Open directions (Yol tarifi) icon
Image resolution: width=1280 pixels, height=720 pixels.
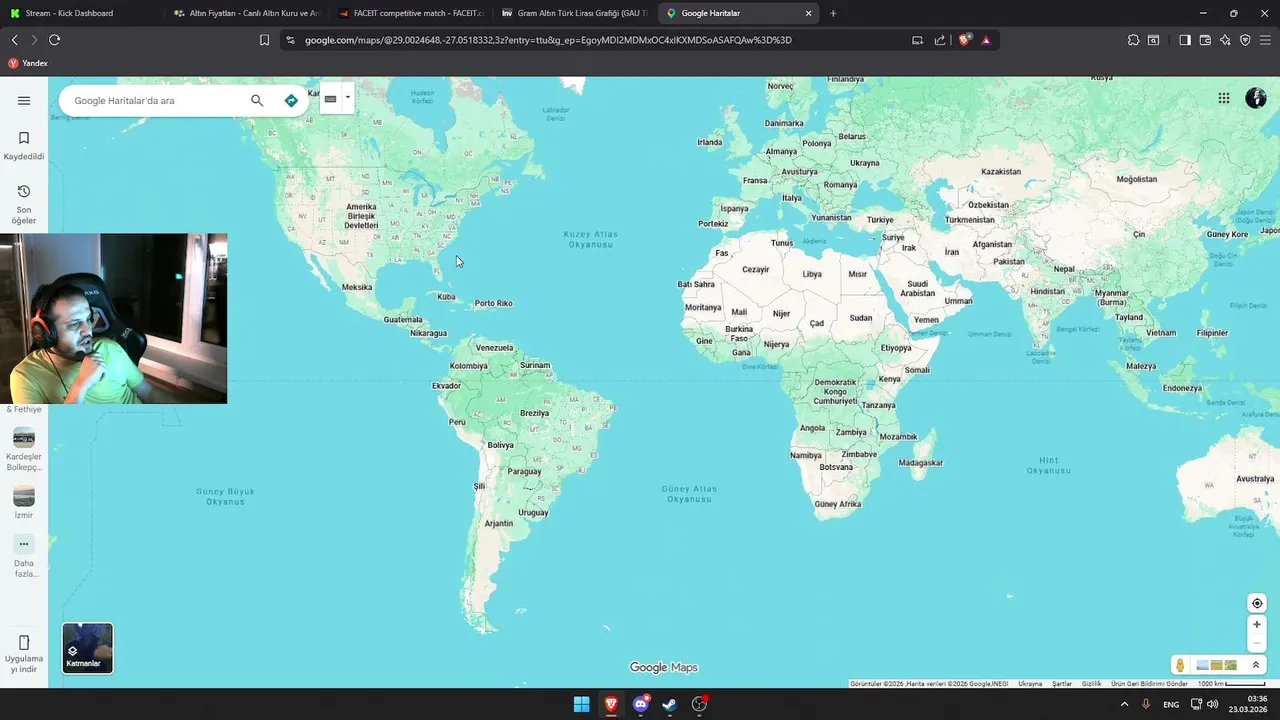[x=291, y=100]
